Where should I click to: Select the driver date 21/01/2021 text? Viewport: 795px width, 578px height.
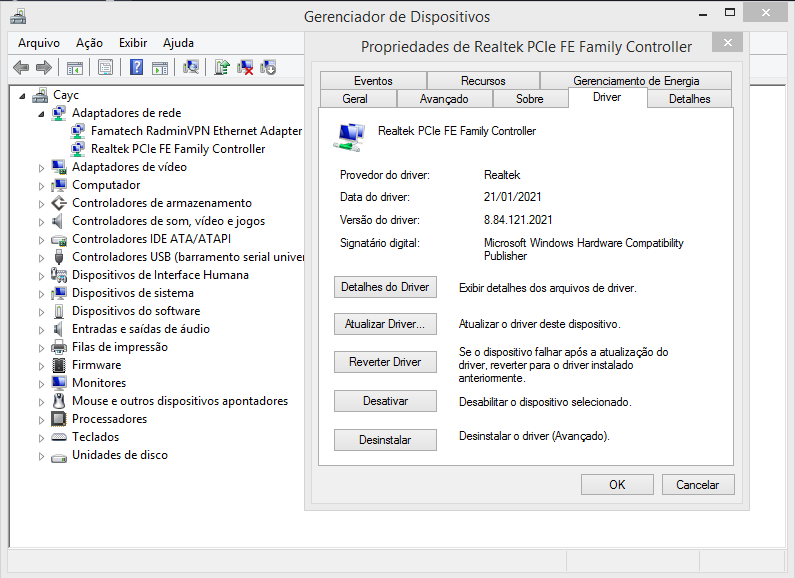(513, 197)
